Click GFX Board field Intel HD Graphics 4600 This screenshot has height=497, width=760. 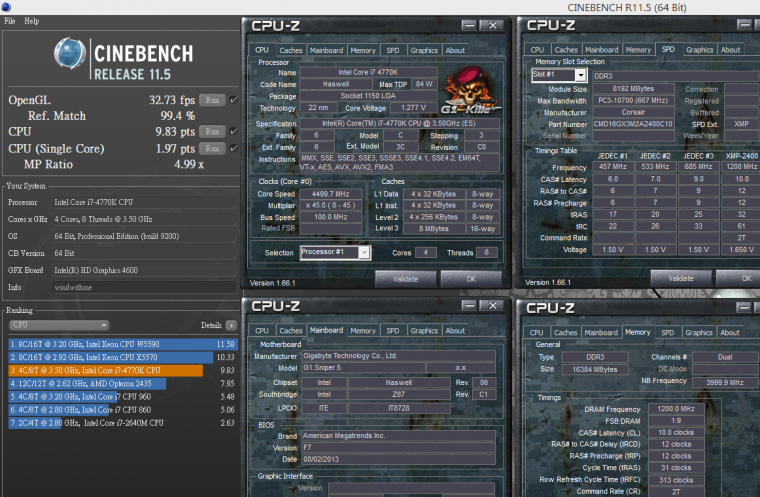(144, 270)
